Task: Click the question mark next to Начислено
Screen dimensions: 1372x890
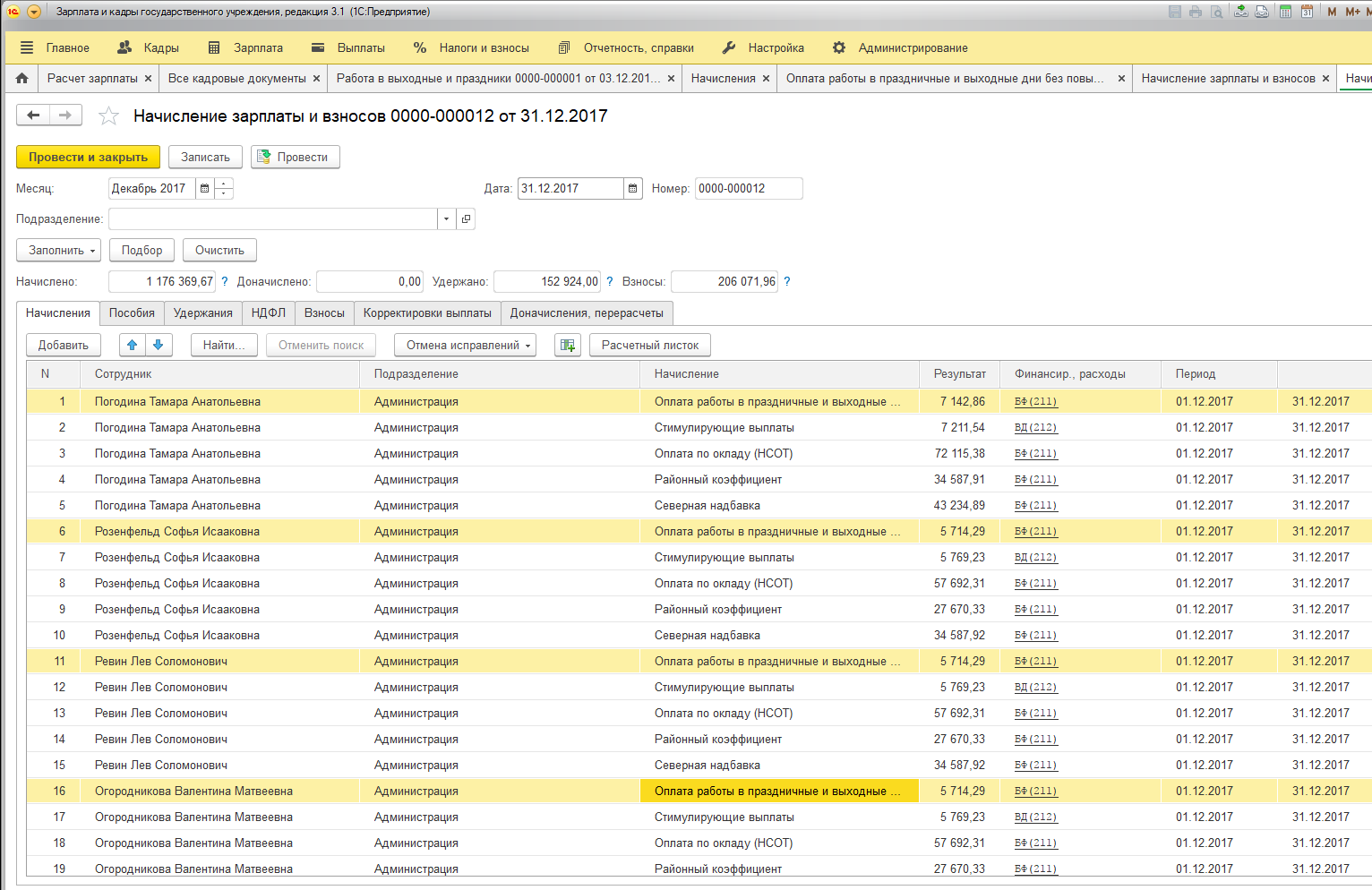Action: (x=225, y=281)
